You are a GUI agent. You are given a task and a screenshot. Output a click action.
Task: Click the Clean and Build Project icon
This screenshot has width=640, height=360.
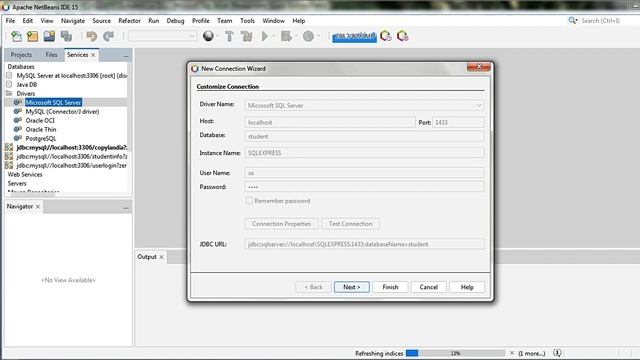click(x=246, y=36)
